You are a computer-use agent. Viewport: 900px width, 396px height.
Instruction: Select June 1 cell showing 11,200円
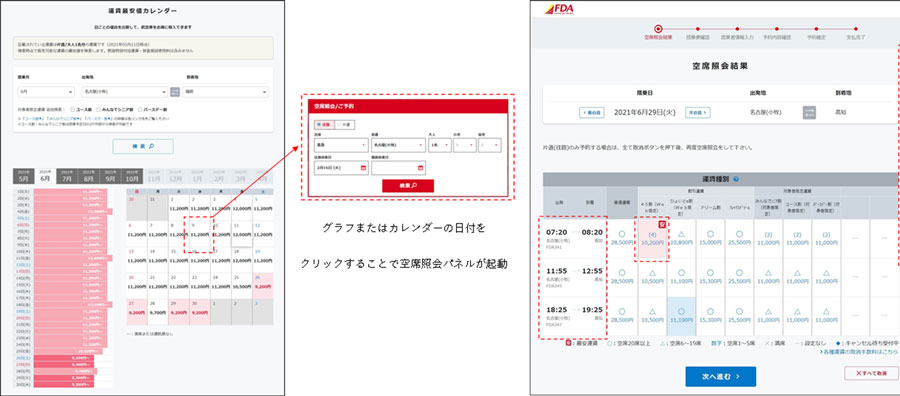(x=179, y=208)
